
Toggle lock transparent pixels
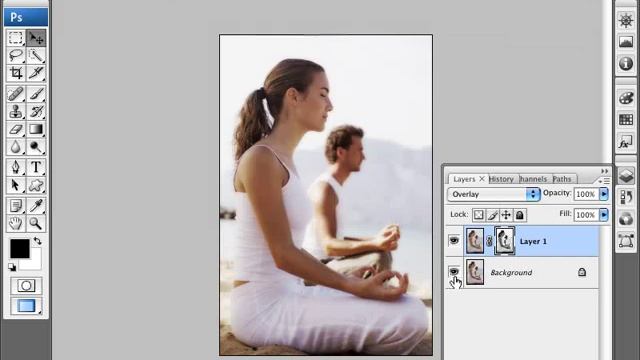(x=479, y=215)
